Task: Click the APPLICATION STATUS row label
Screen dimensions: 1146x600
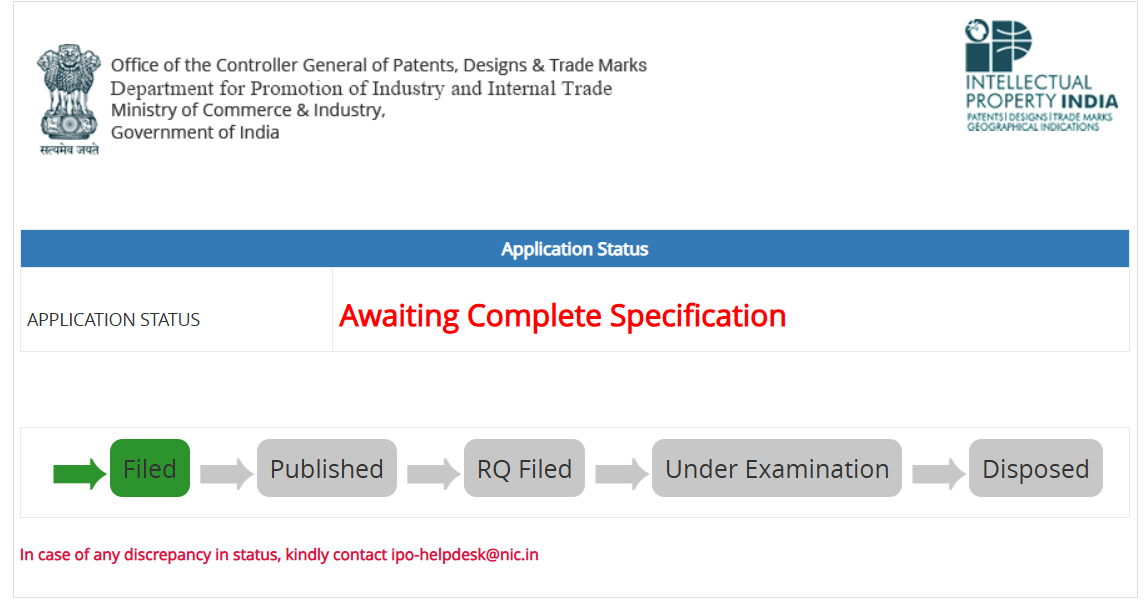Action: pyautogui.click(x=114, y=320)
